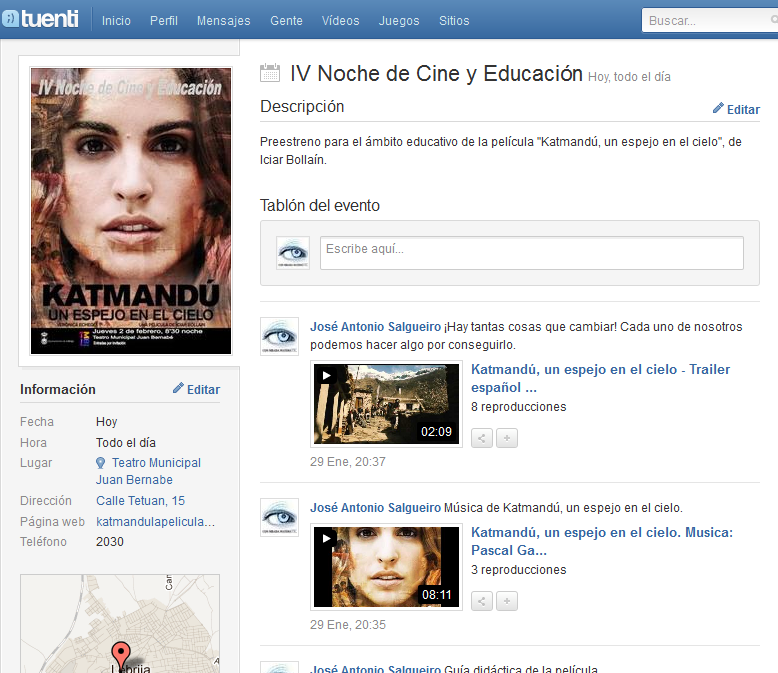Click the red map marker on the map

[121, 655]
